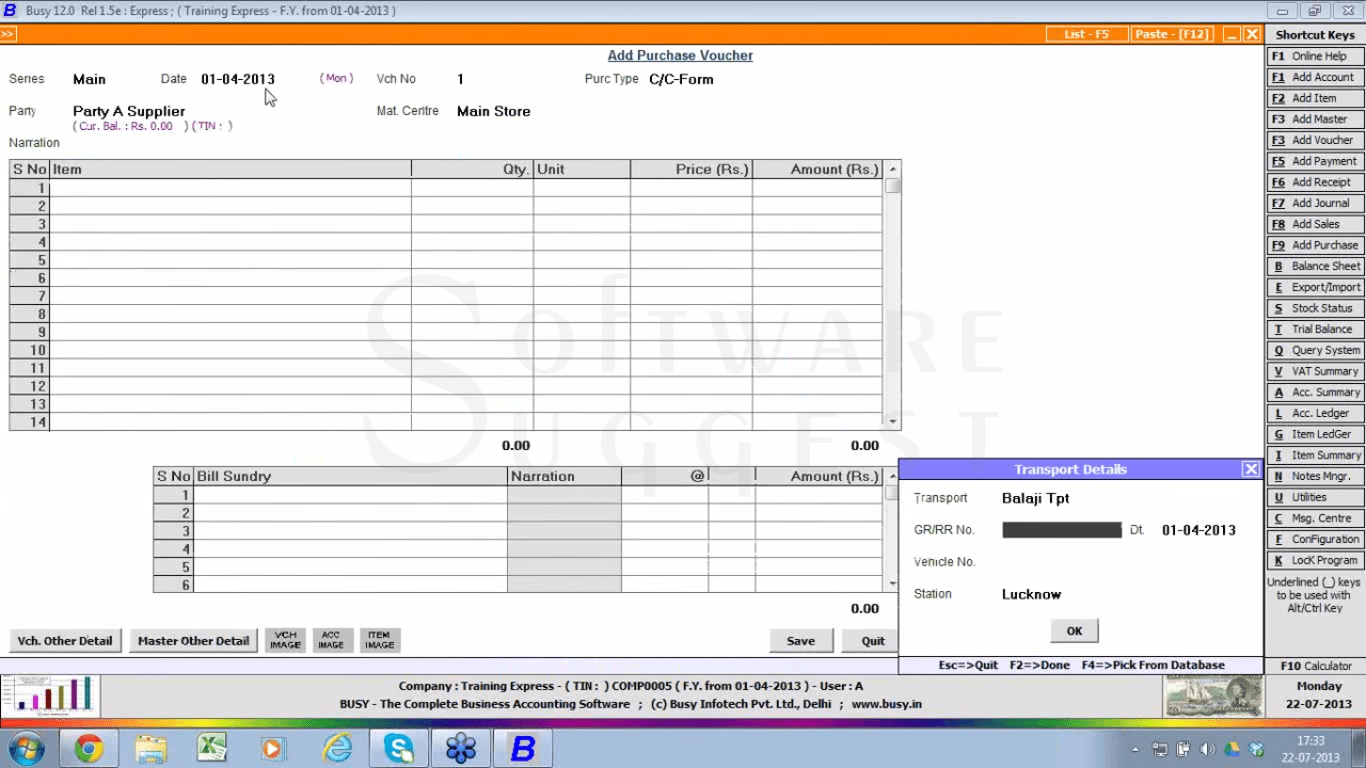Click the item grid scrollbar down arrow
The image size is (1366, 768).
pos(892,422)
